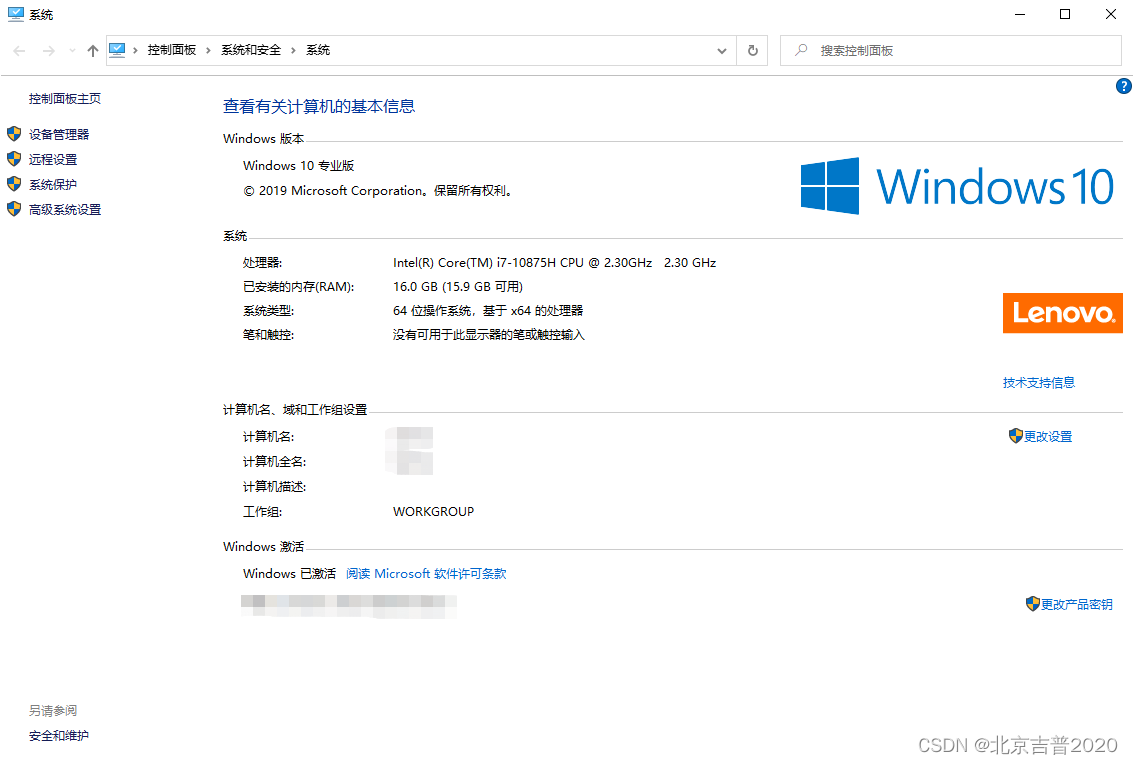Minimize the 系统 window
This screenshot has height=764, width=1133.
(1020, 14)
